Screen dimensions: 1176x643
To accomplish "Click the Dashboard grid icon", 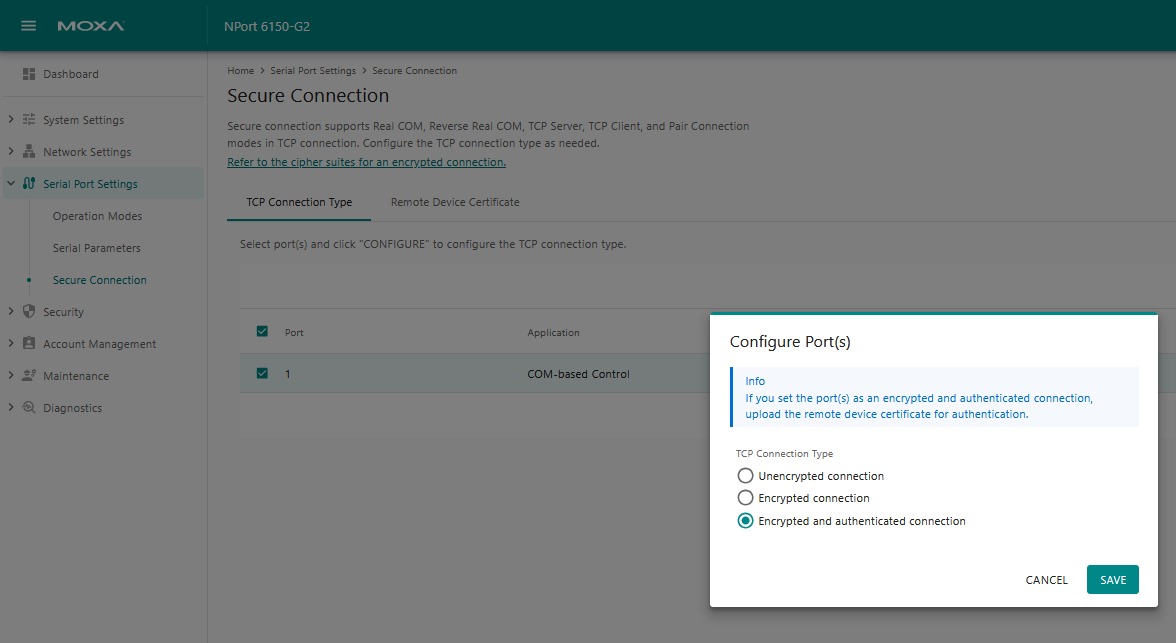I will click(29, 74).
